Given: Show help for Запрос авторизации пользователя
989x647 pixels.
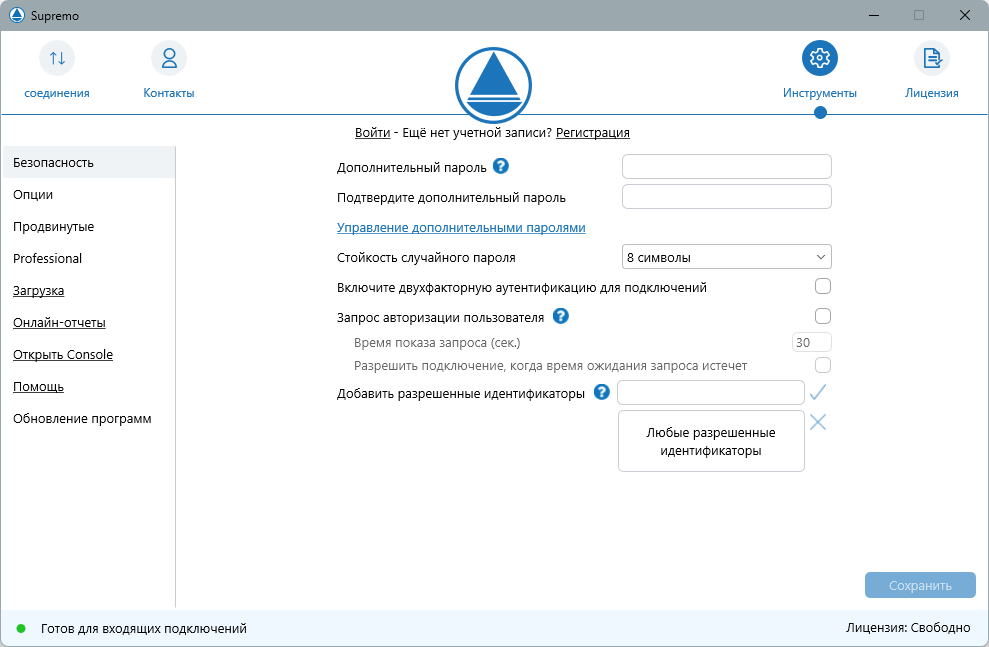Looking at the screenshot, I should click(561, 316).
